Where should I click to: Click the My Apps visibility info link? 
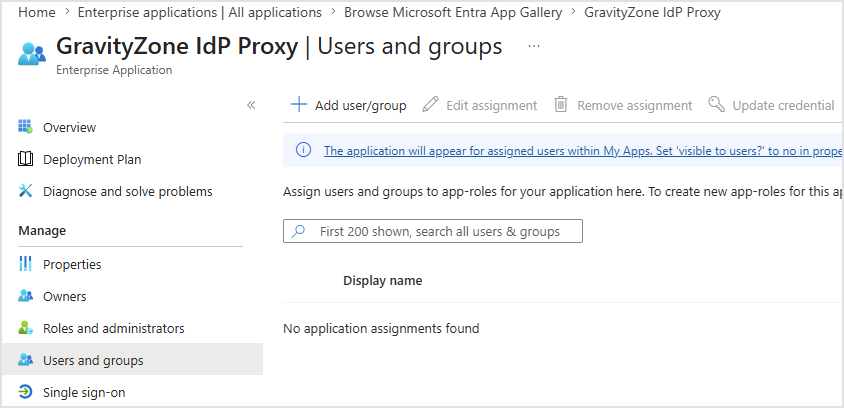583,151
